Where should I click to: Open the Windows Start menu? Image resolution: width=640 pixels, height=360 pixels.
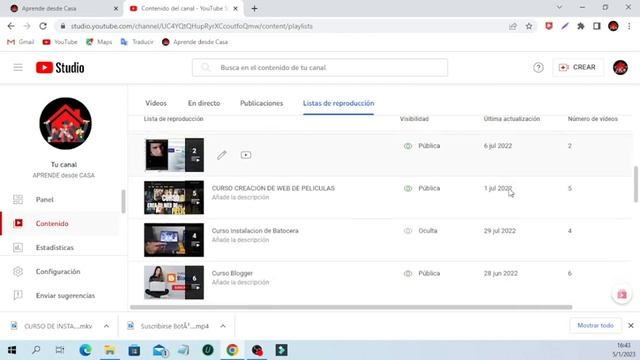click(x=12, y=350)
